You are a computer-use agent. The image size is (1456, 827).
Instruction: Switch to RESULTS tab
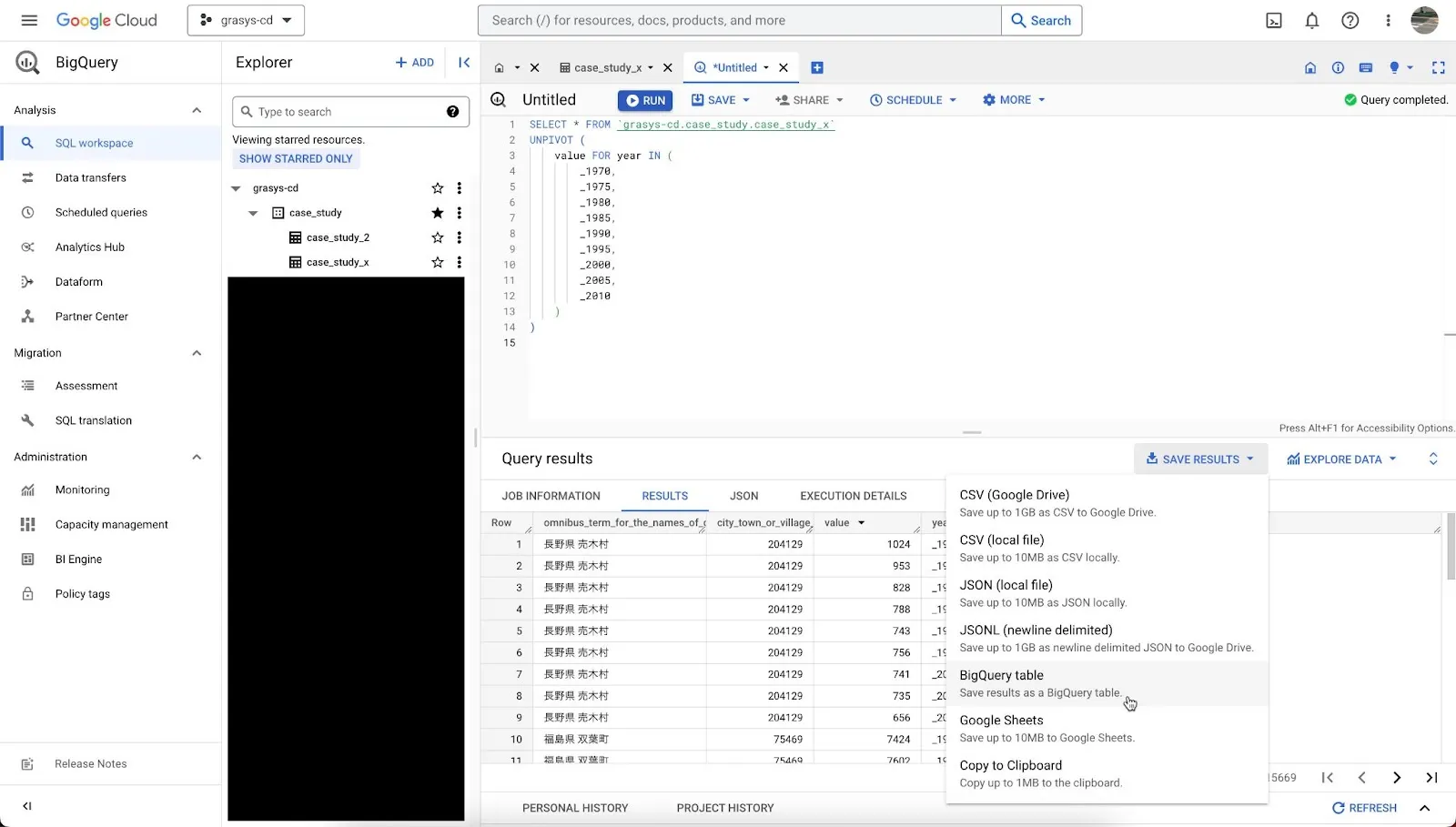664,496
